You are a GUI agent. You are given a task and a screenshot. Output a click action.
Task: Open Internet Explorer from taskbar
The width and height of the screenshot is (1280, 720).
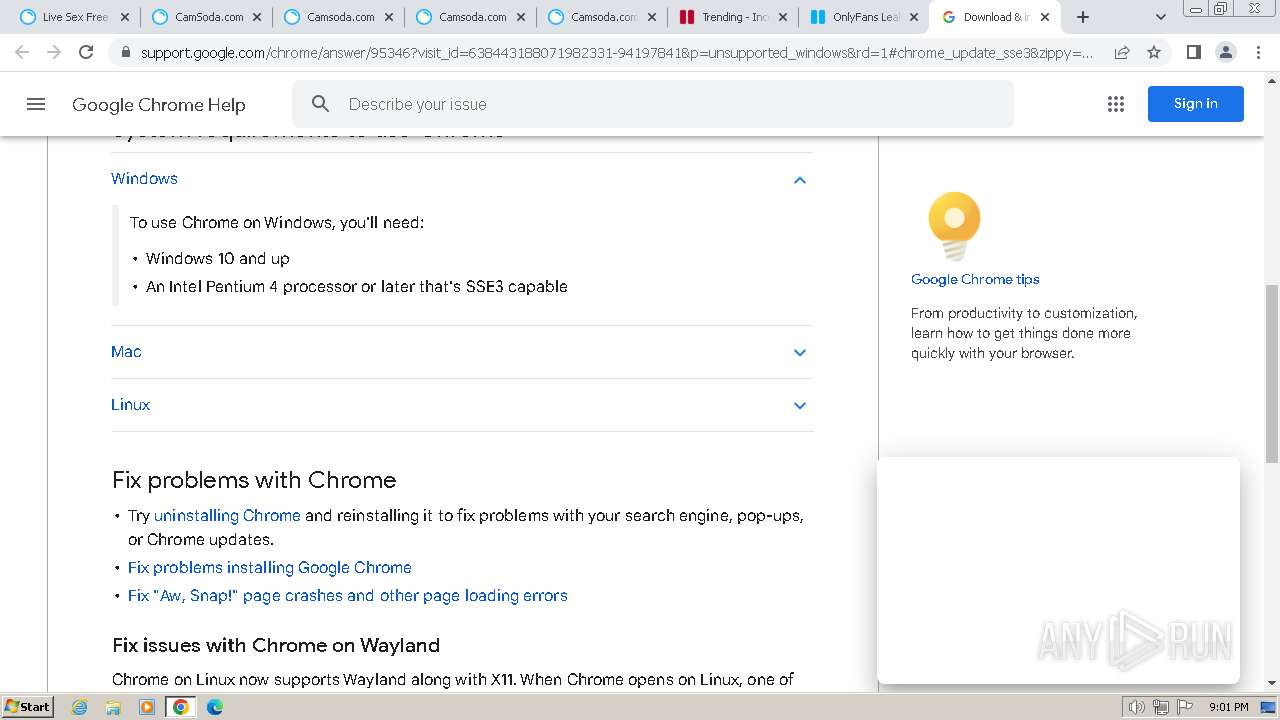(80, 707)
